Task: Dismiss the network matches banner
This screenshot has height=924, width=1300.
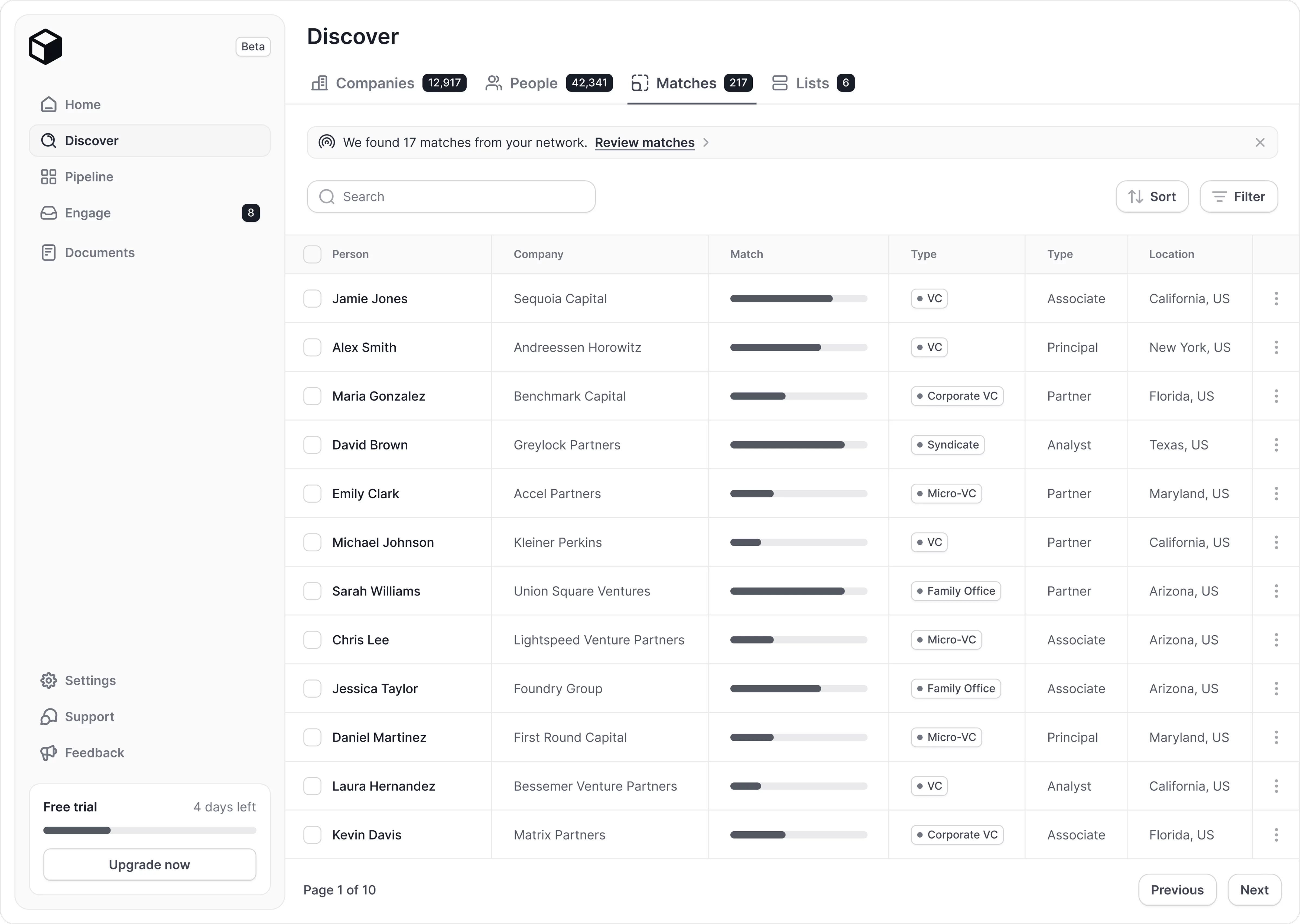Action: pos(1260,143)
